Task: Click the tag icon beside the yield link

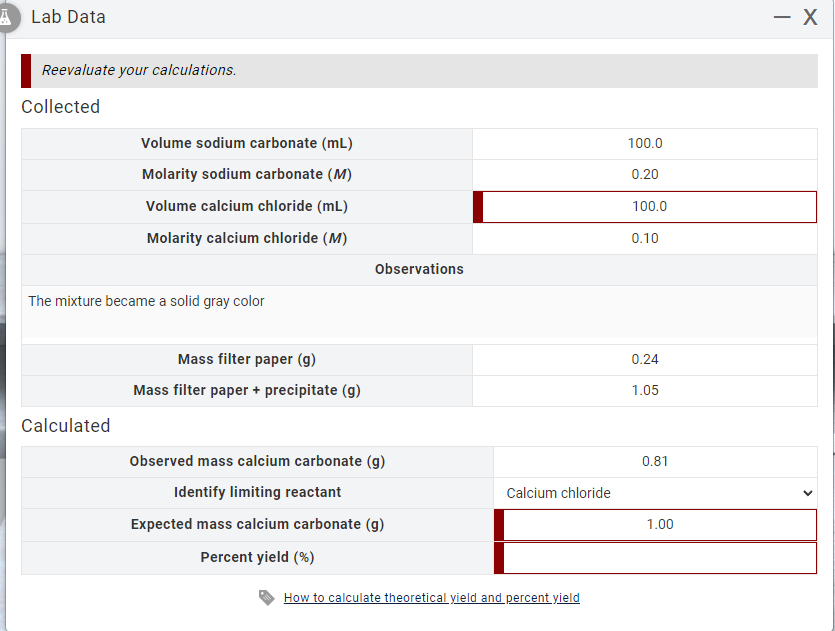Action: point(266,597)
